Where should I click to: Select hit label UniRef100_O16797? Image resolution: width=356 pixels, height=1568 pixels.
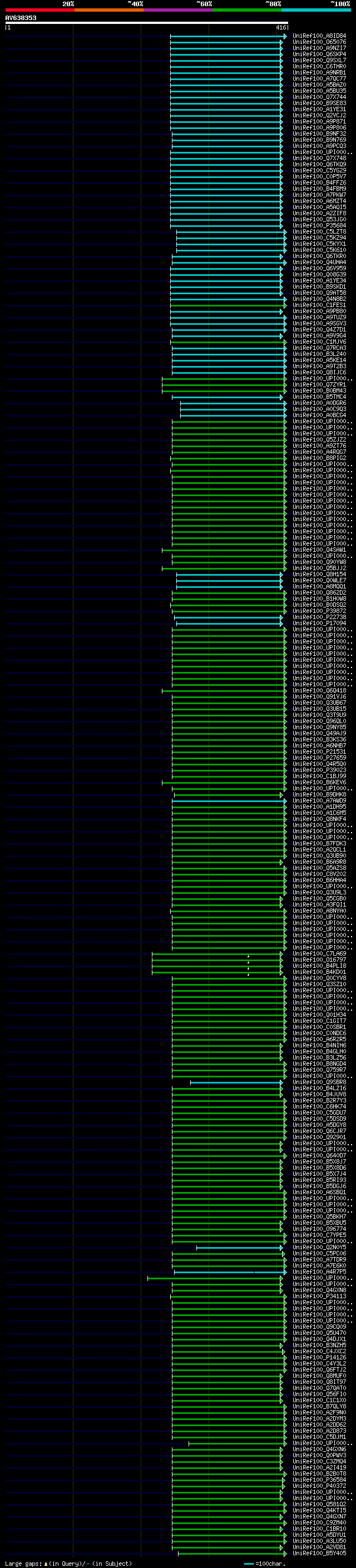(319, 960)
